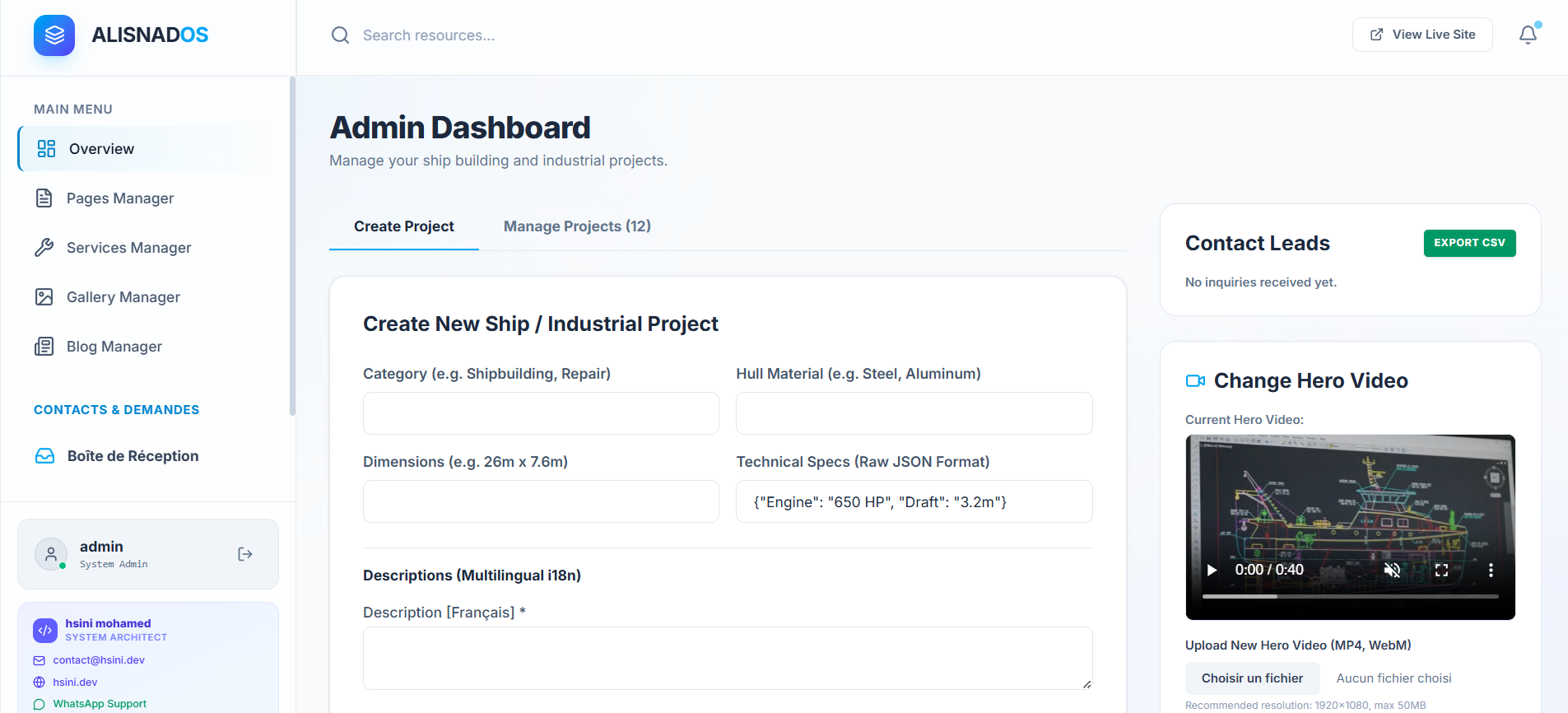Click 'CONTACTS & DEMANDES' section header
The height and width of the screenshot is (713, 1568).
(116, 410)
